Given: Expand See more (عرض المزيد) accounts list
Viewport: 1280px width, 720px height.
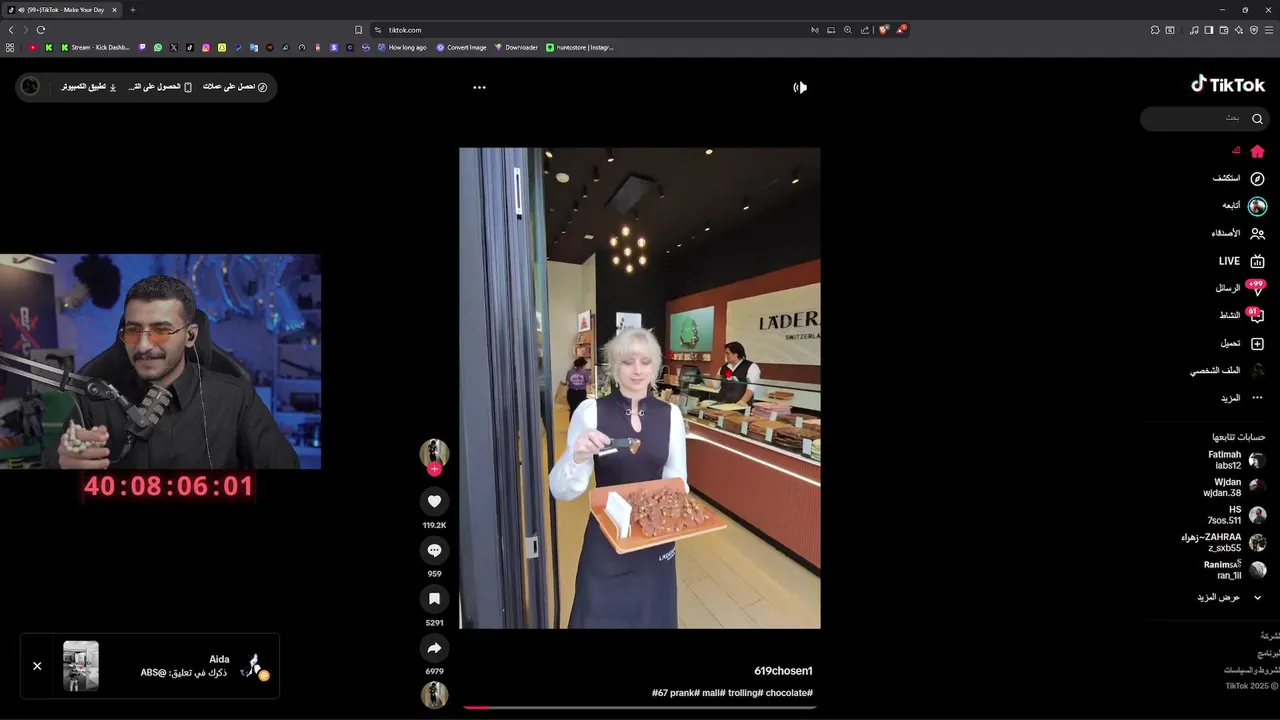Looking at the screenshot, I should point(1230,597).
